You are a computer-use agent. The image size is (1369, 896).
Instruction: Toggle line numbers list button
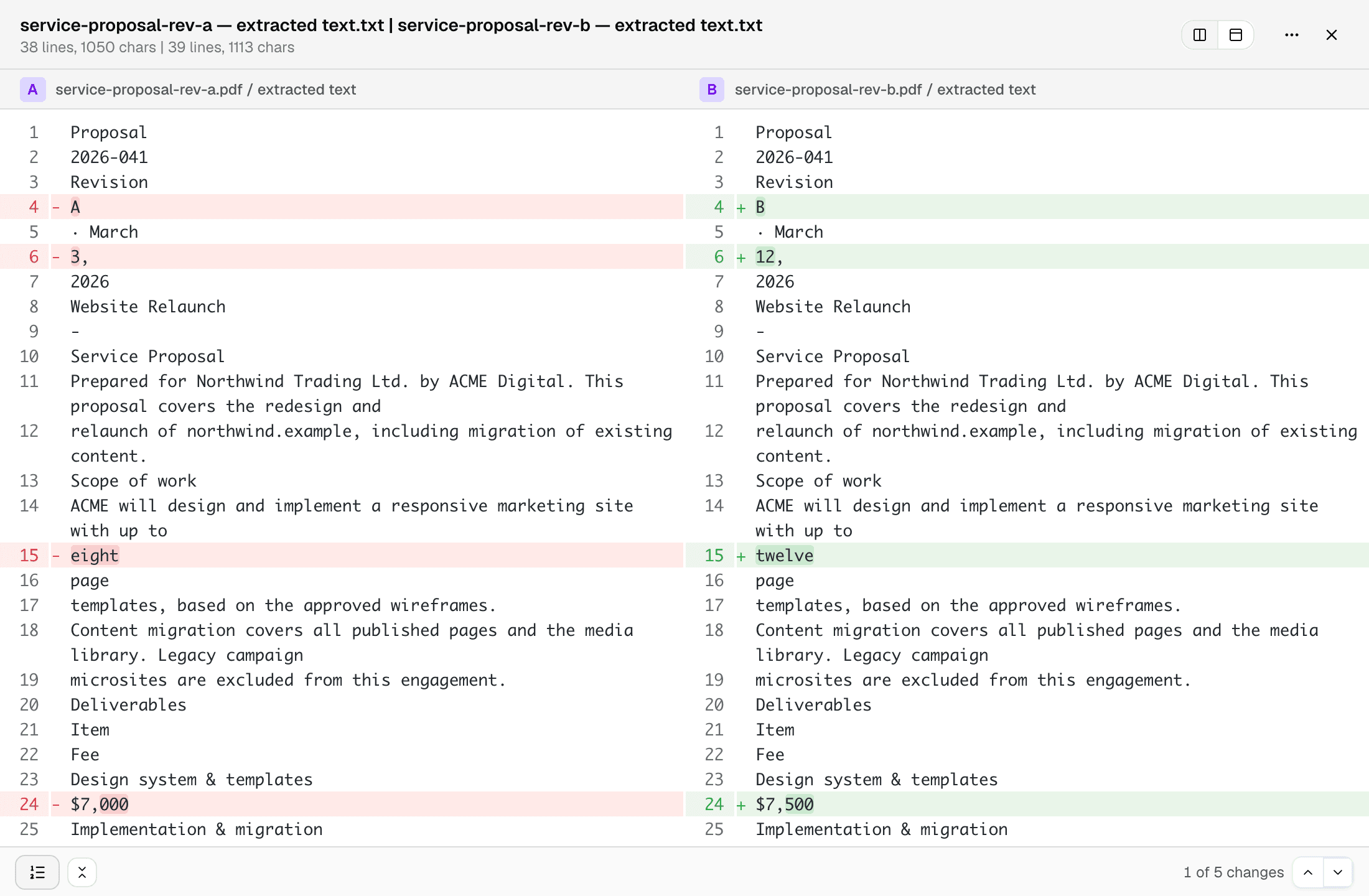point(37,872)
